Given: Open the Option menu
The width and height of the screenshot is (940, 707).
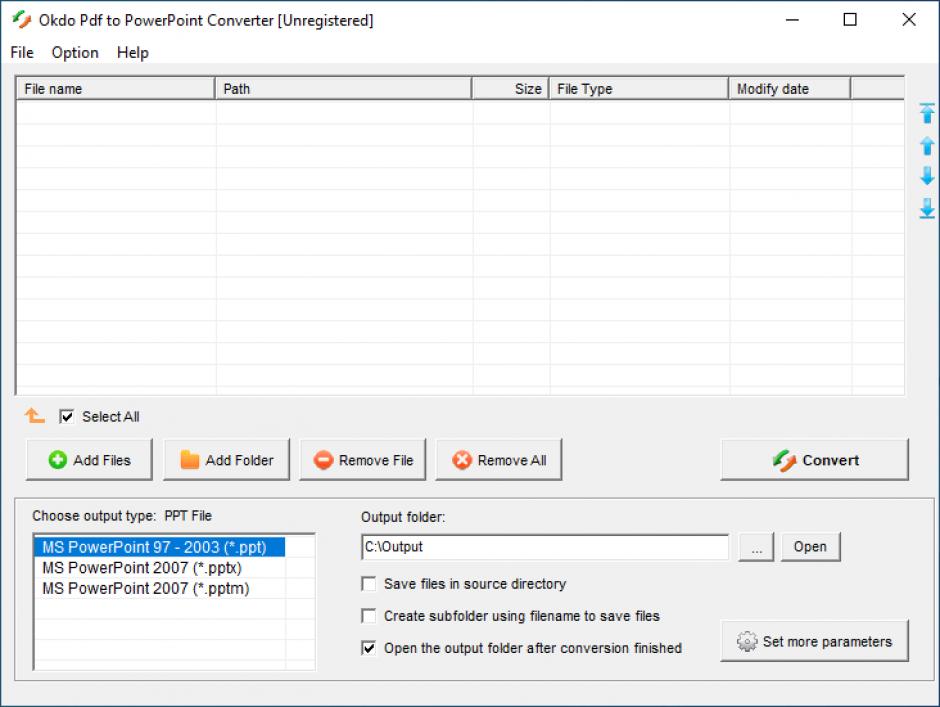Looking at the screenshot, I should 75,53.
